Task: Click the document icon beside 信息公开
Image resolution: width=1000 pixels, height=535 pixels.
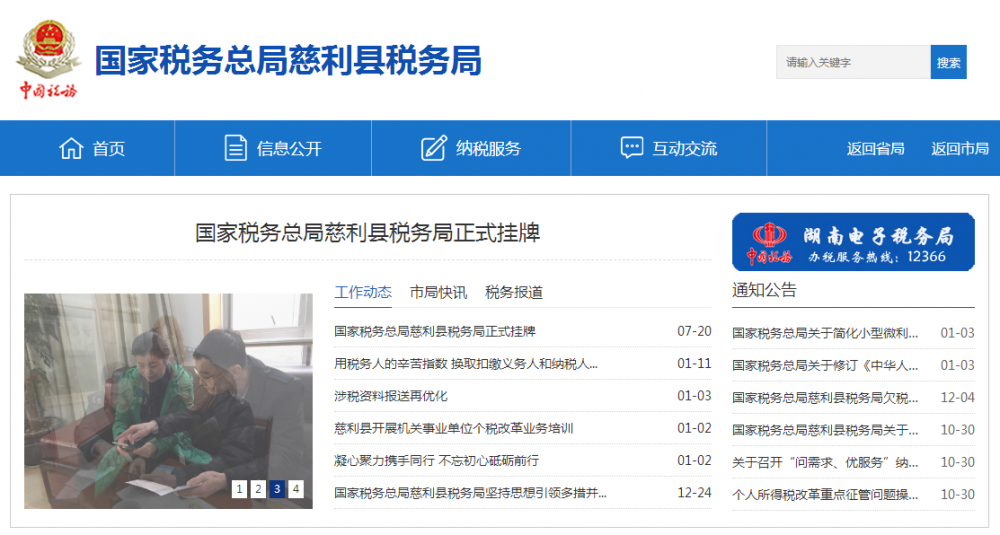Action: [235, 148]
